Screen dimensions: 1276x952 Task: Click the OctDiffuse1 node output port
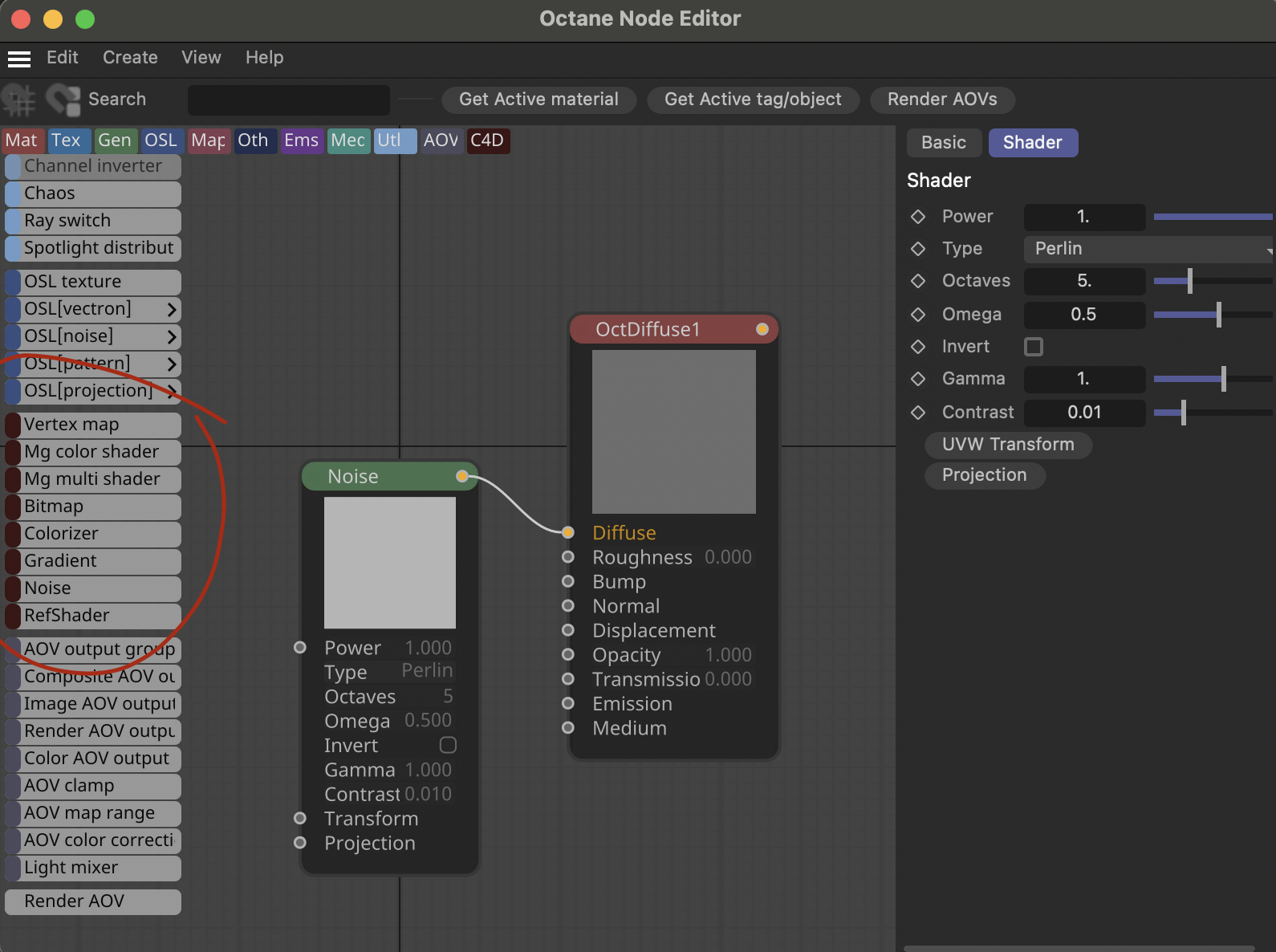[x=762, y=329]
